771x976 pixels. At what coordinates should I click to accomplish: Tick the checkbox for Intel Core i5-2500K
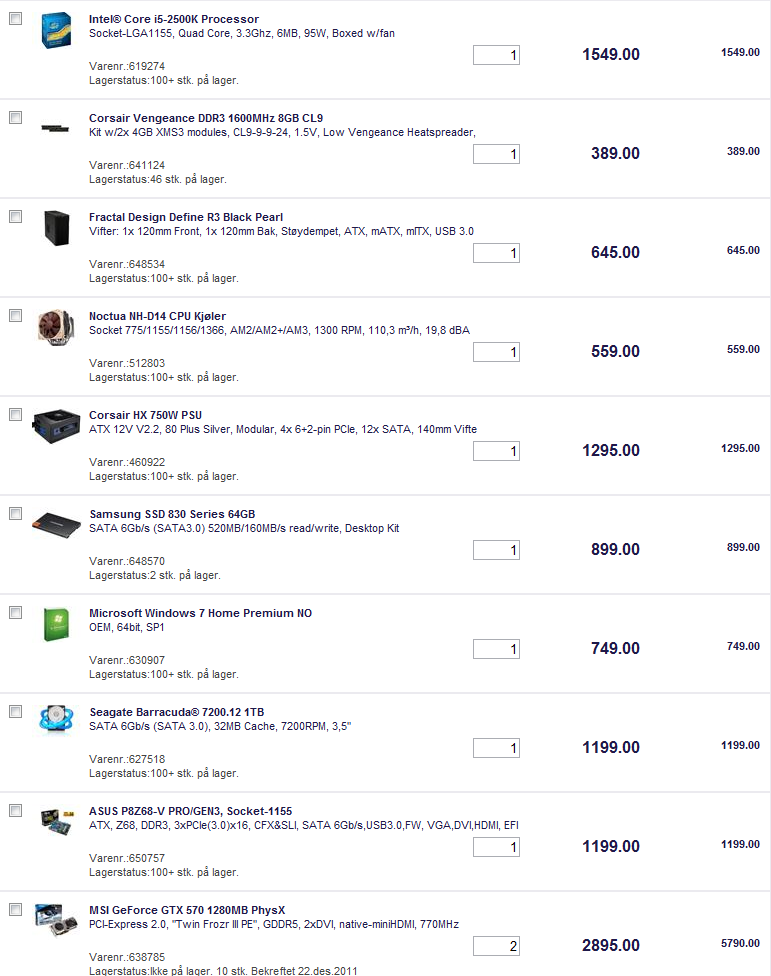(15, 19)
